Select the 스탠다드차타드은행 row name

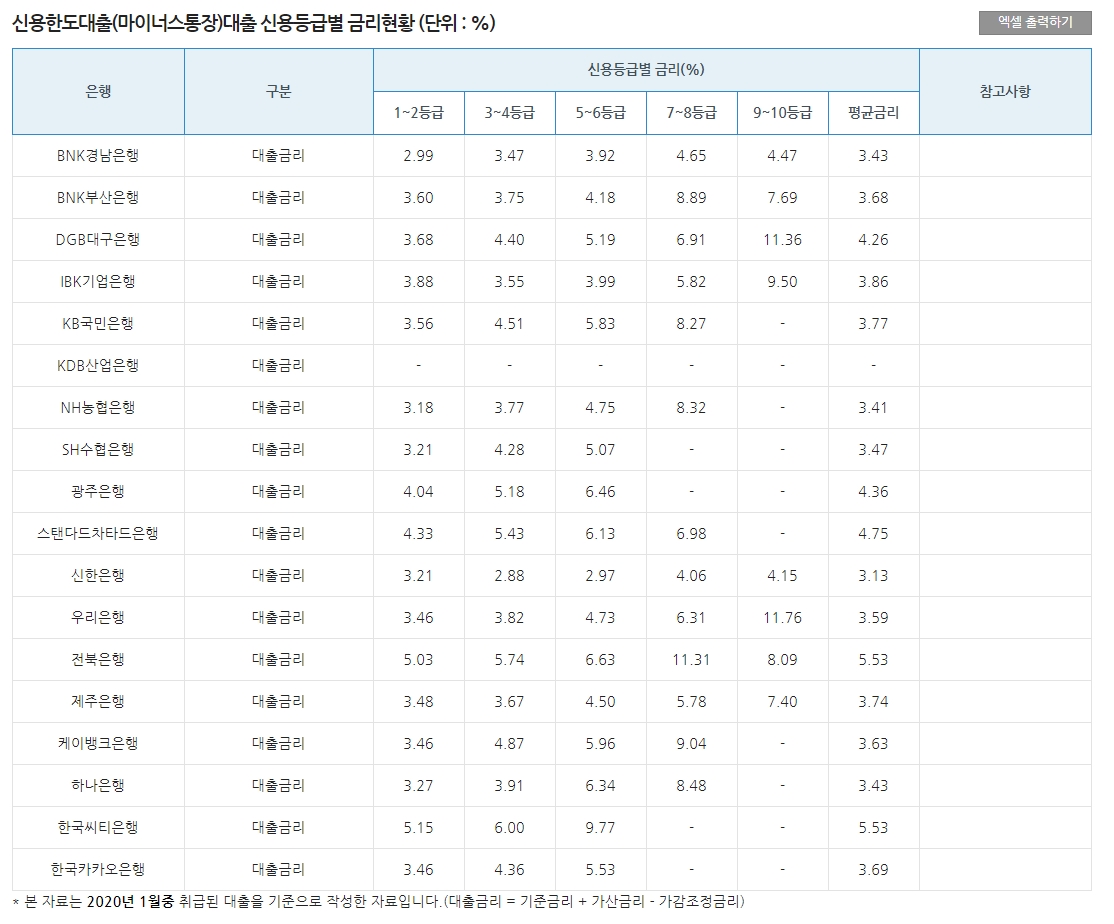pyautogui.click(x=98, y=533)
